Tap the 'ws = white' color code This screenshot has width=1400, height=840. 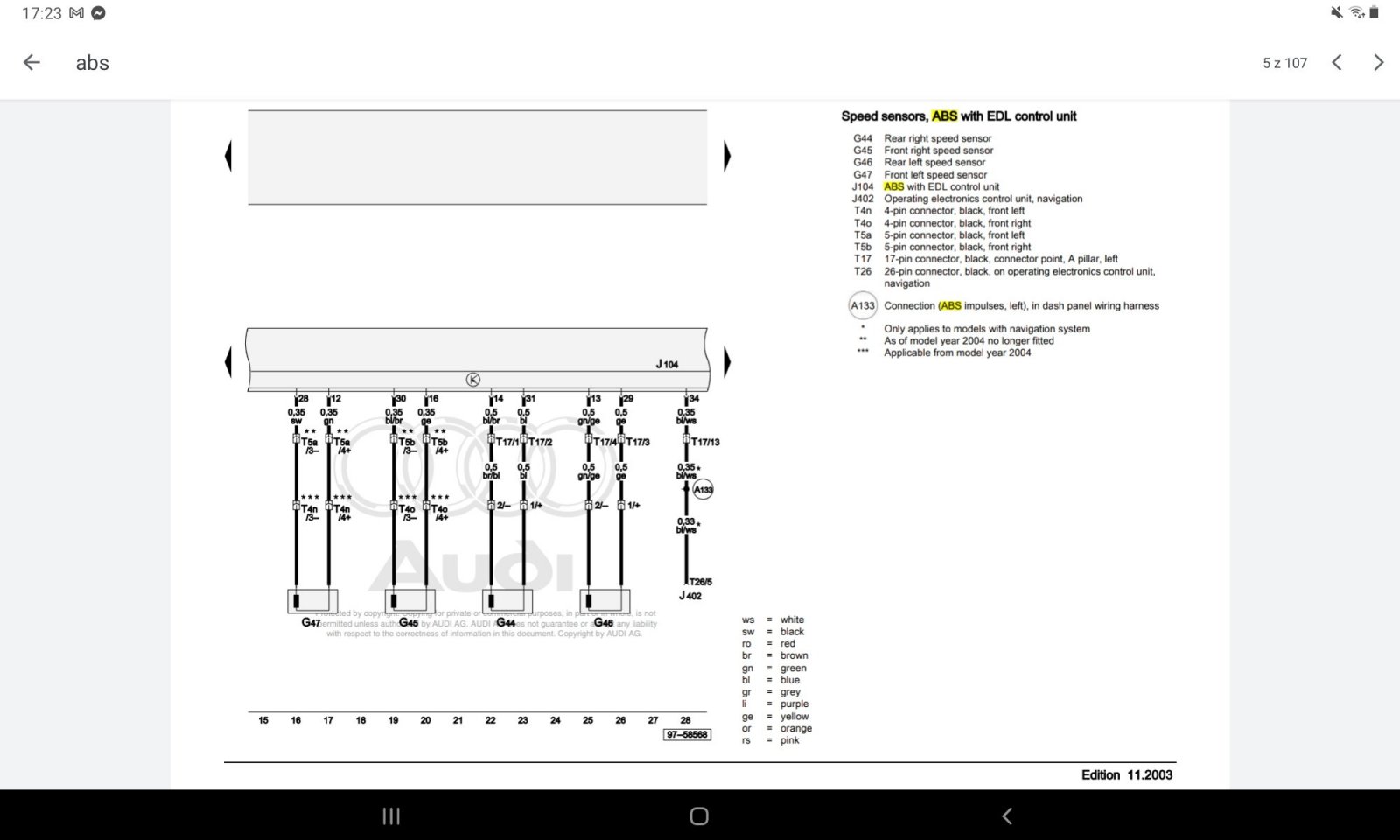[773, 619]
